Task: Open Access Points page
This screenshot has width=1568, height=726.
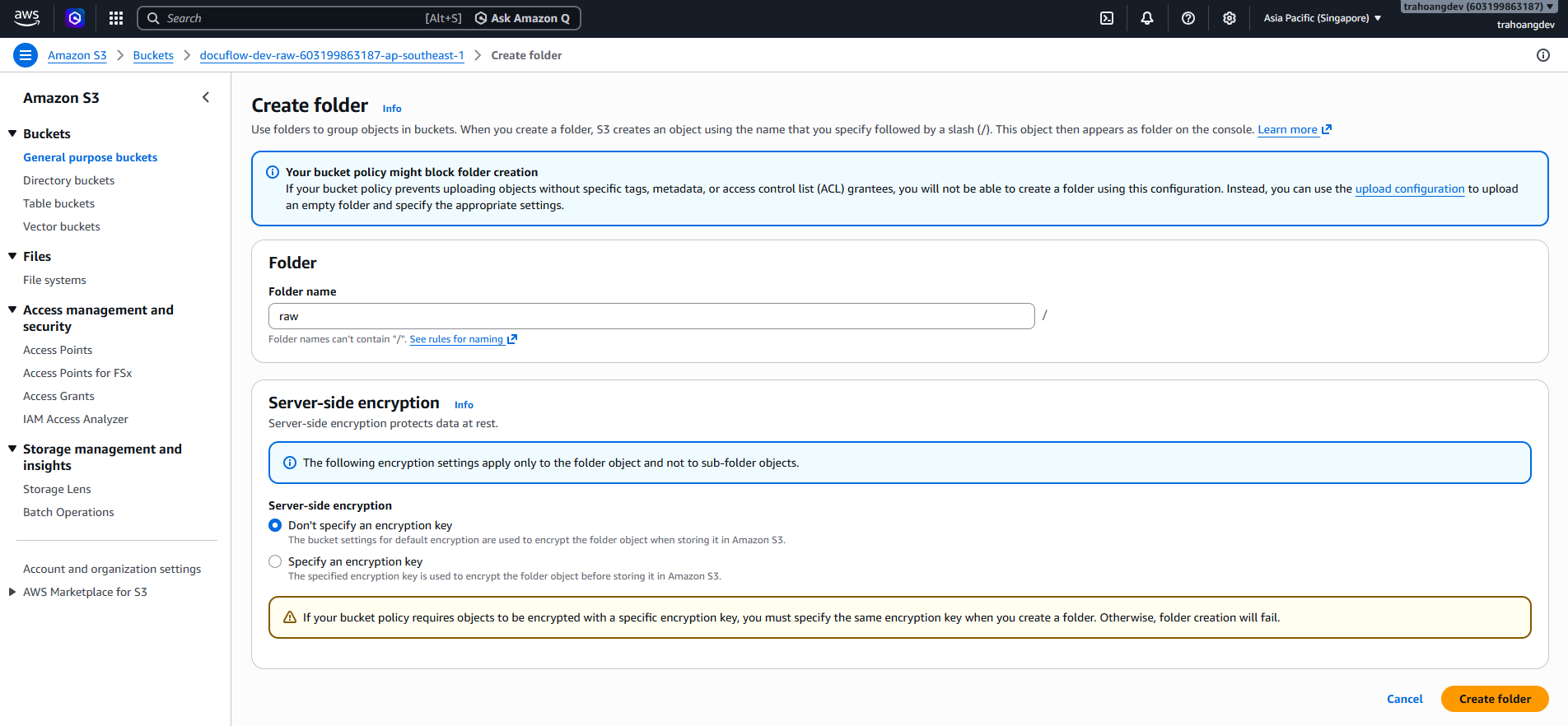Action: pos(58,350)
